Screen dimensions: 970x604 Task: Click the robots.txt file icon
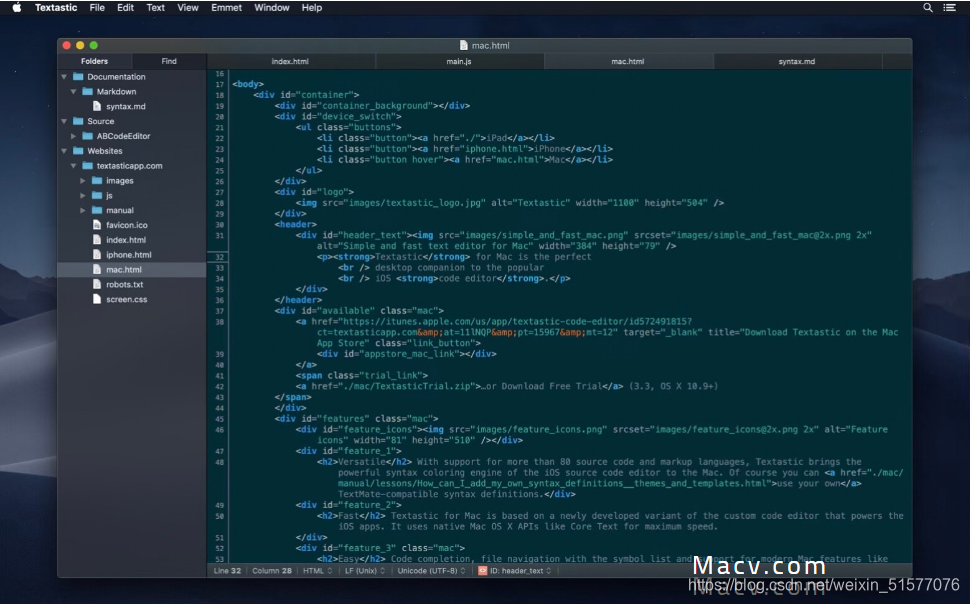pyautogui.click(x=97, y=285)
